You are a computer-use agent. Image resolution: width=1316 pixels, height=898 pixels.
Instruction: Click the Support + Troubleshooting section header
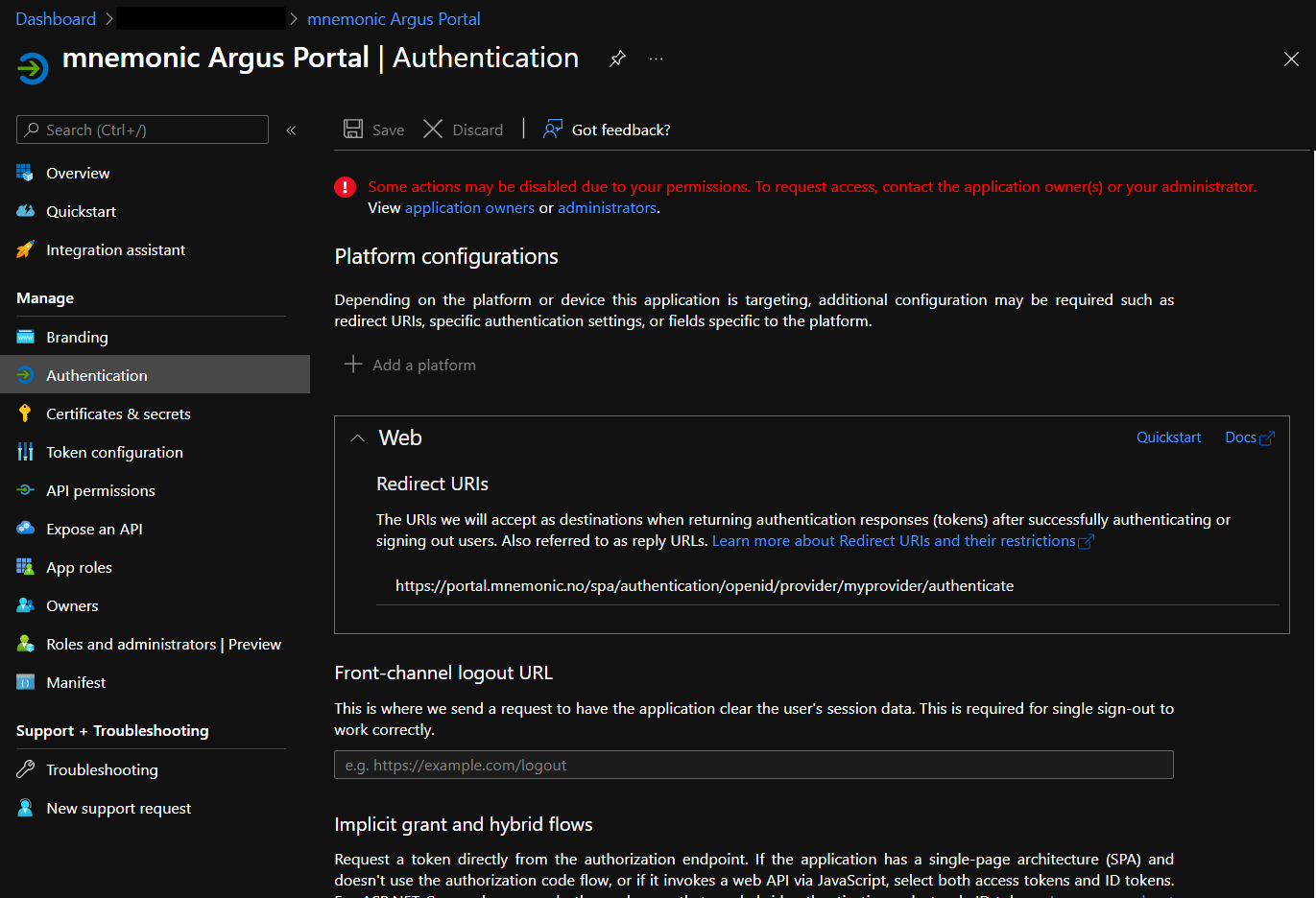coord(112,731)
